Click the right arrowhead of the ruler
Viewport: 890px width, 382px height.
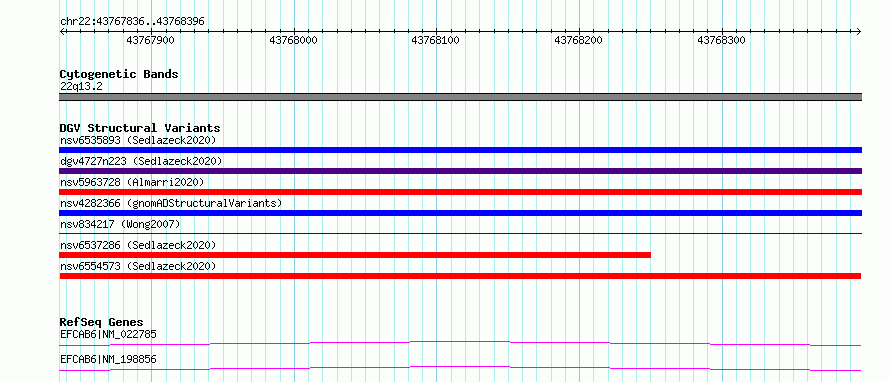click(859, 31)
